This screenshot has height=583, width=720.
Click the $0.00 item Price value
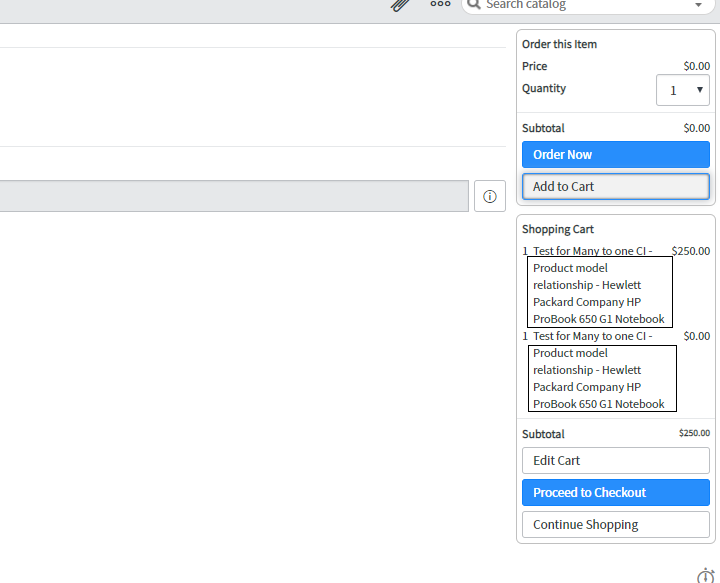(696, 67)
